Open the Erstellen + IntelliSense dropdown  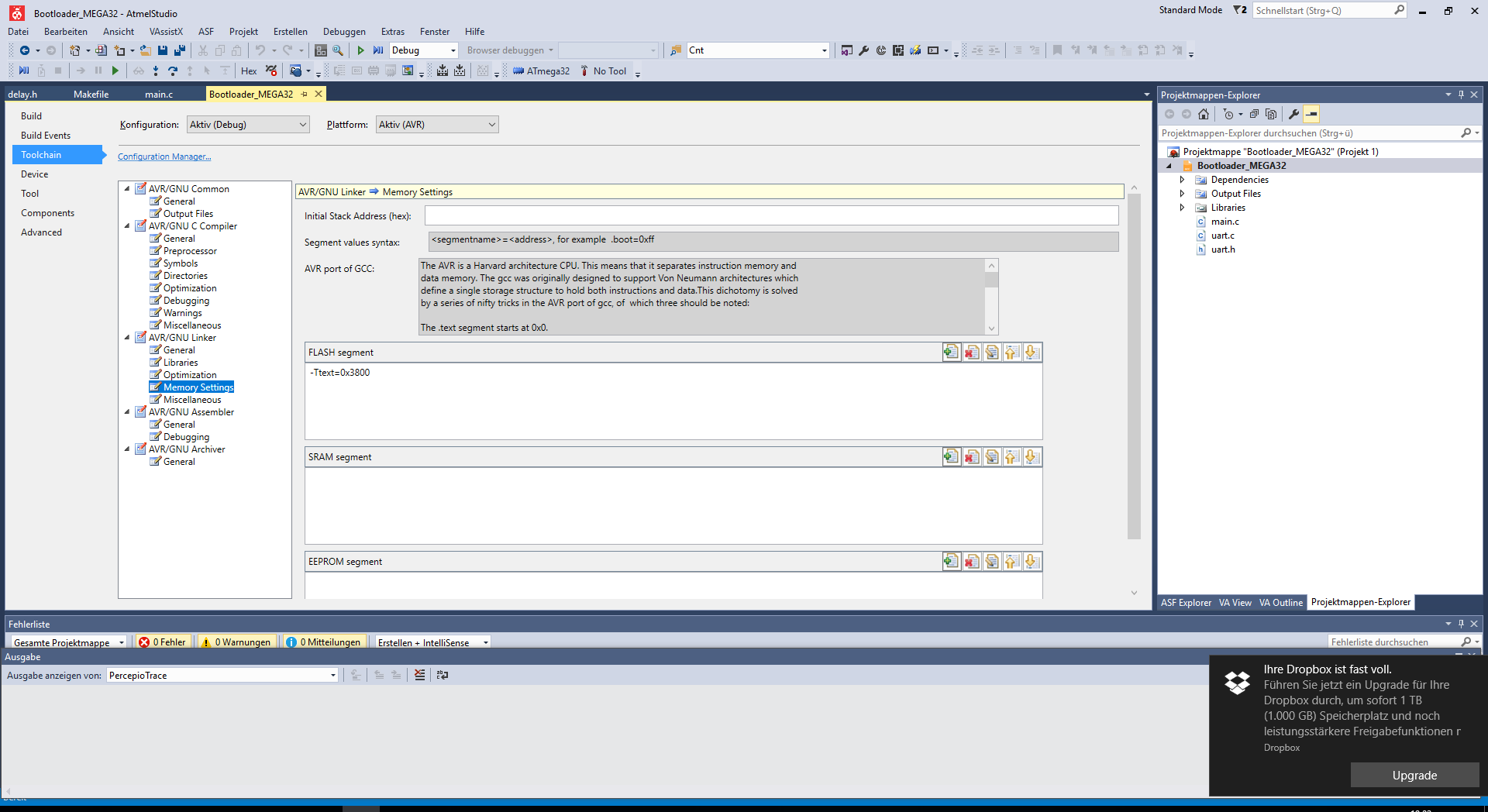pyautogui.click(x=432, y=642)
